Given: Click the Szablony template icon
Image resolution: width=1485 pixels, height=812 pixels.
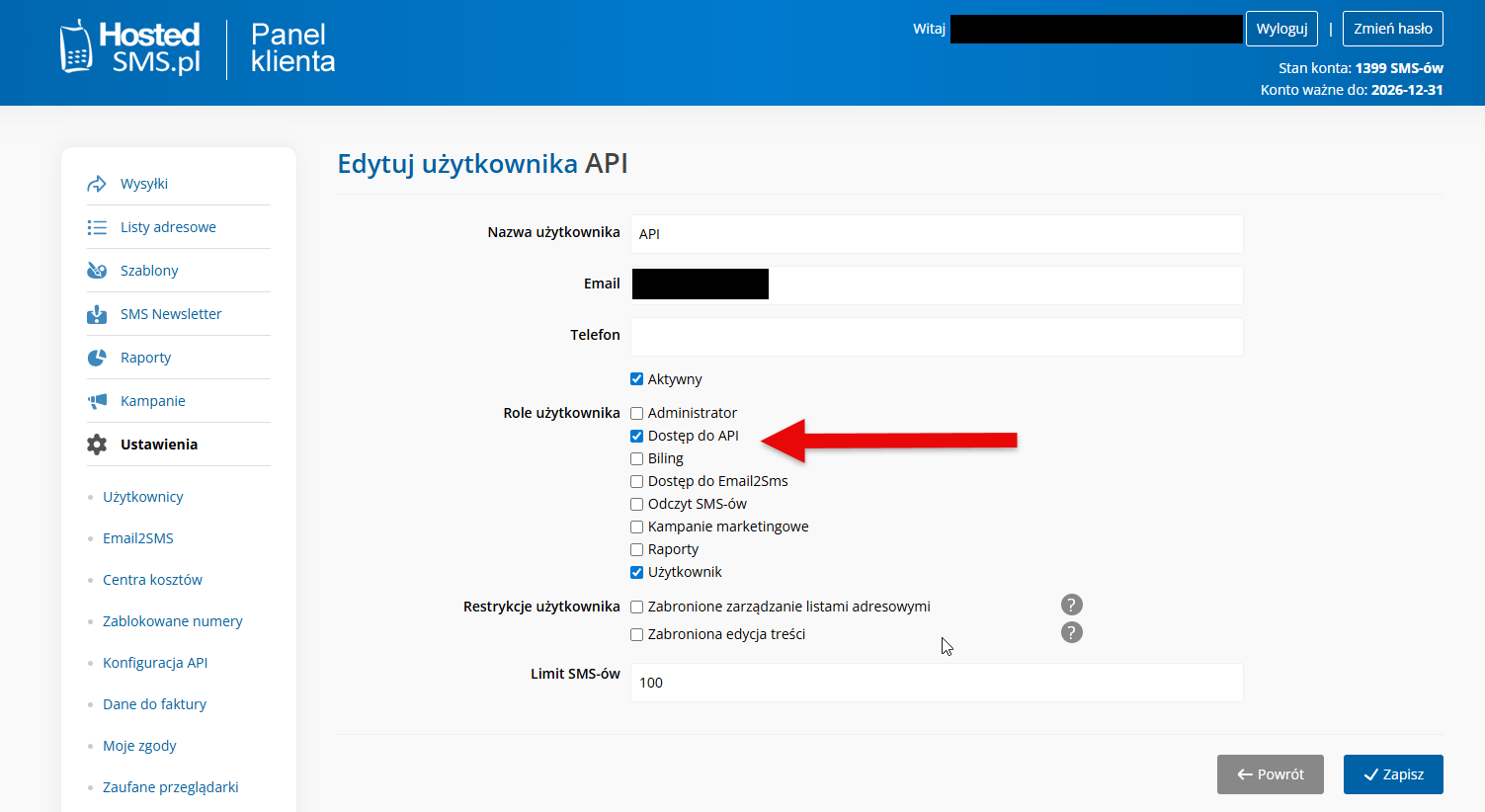Looking at the screenshot, I should [97, 271].
